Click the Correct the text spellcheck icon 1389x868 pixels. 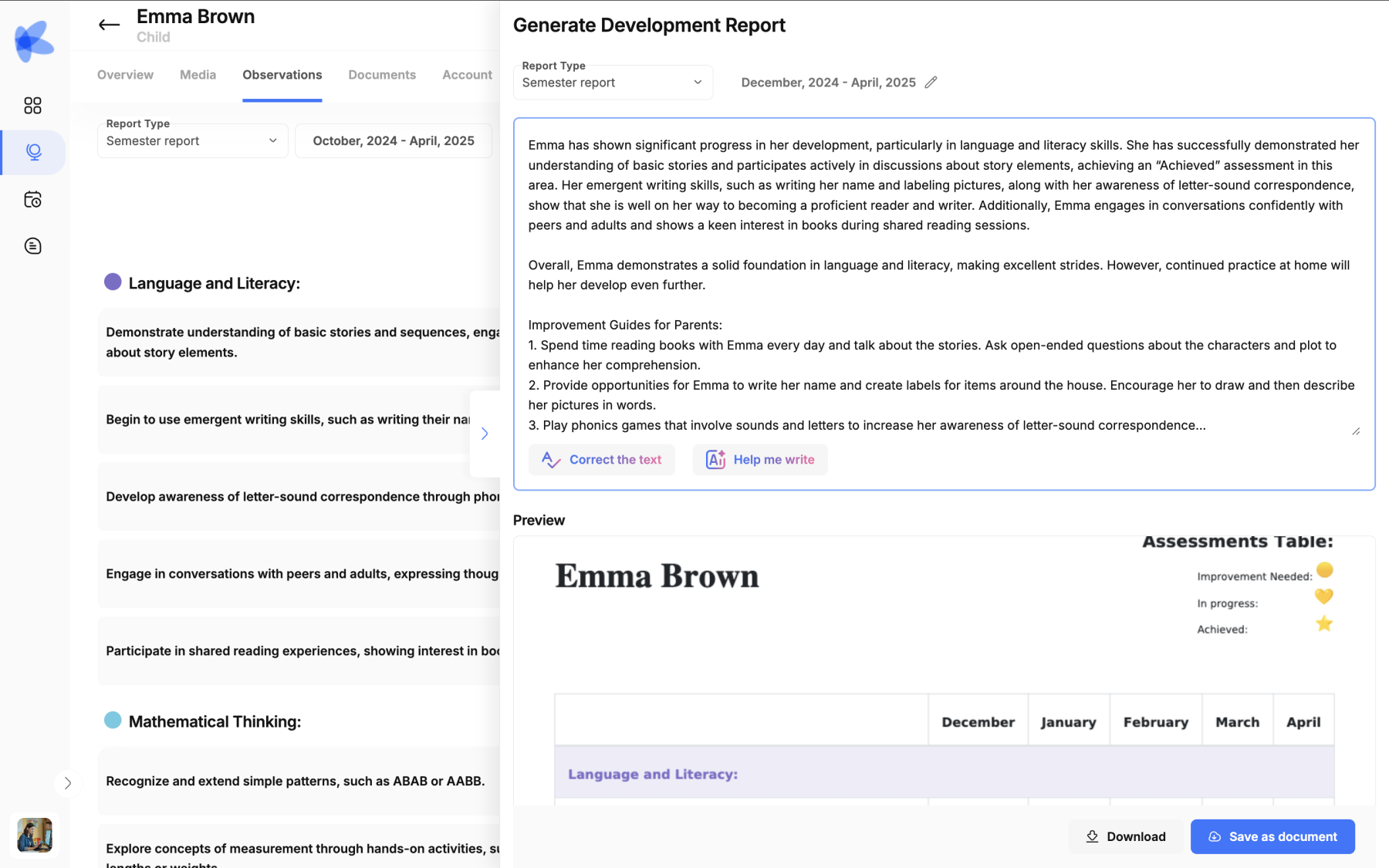[551, 460]
